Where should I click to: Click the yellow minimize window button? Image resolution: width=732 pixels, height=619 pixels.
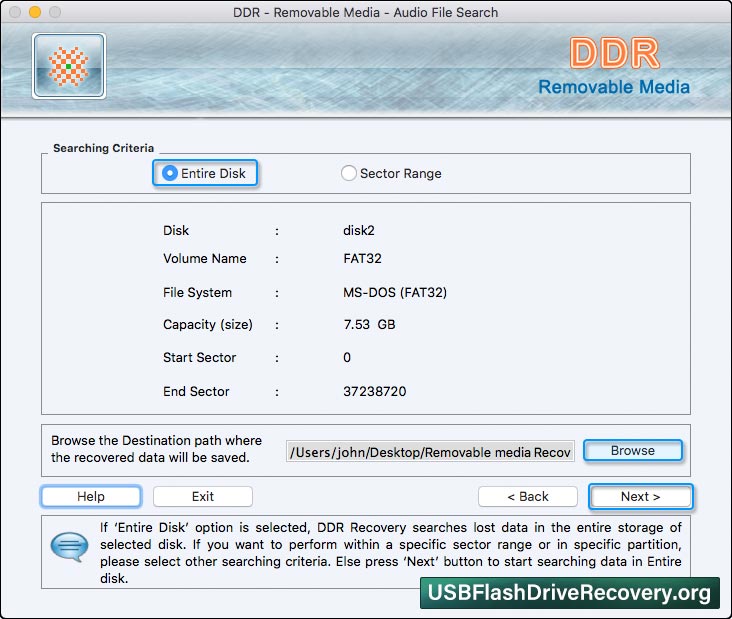[x=35, y=12]
